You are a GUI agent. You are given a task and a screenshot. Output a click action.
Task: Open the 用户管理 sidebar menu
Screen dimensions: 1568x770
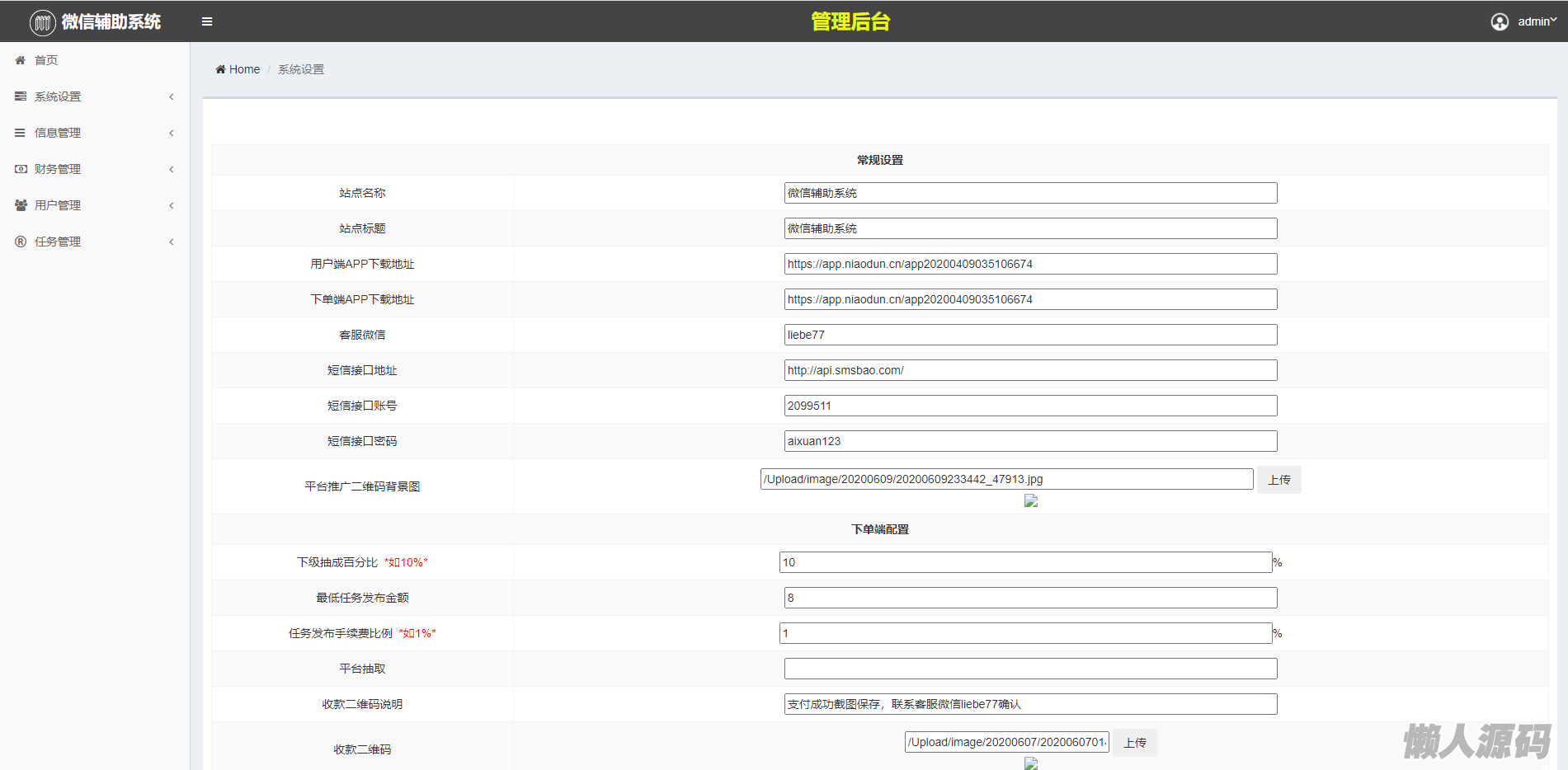(x=58, y=205)
